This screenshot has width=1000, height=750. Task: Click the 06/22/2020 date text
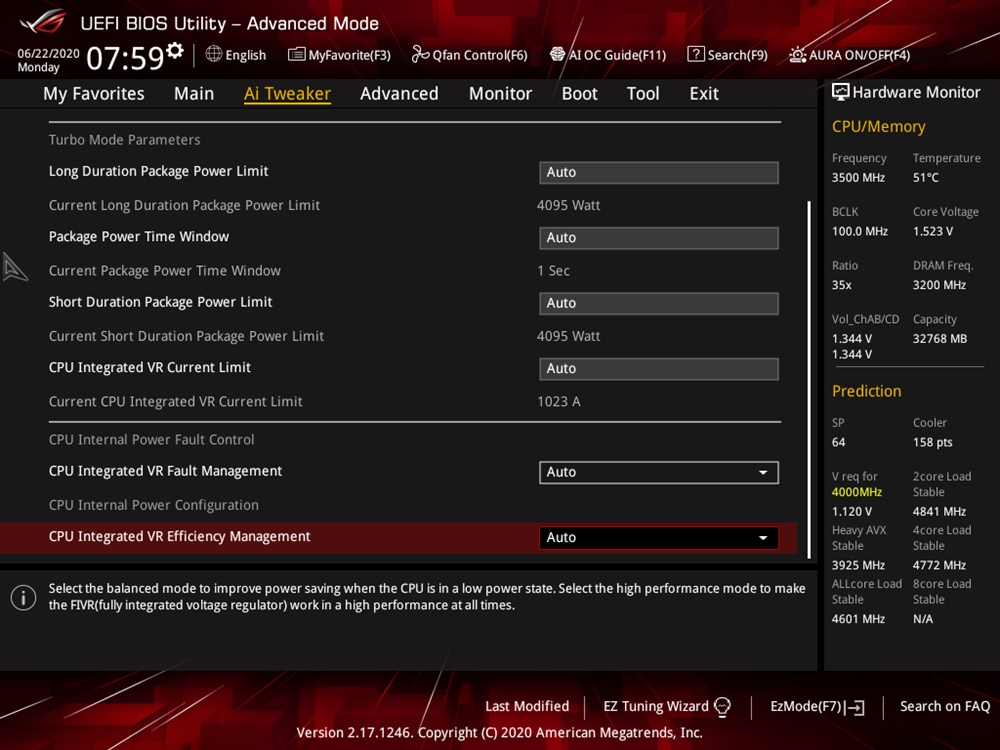48,53
